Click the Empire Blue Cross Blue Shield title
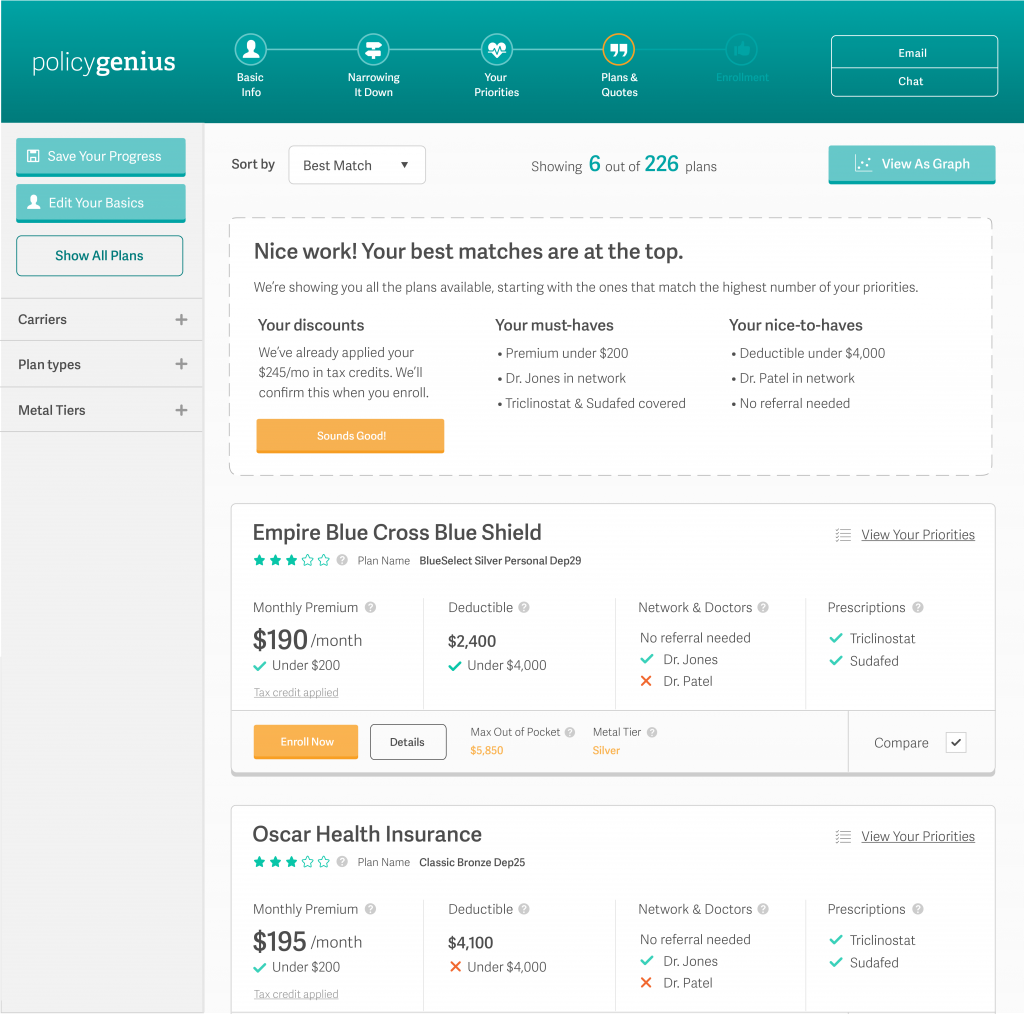 (397, 533)
